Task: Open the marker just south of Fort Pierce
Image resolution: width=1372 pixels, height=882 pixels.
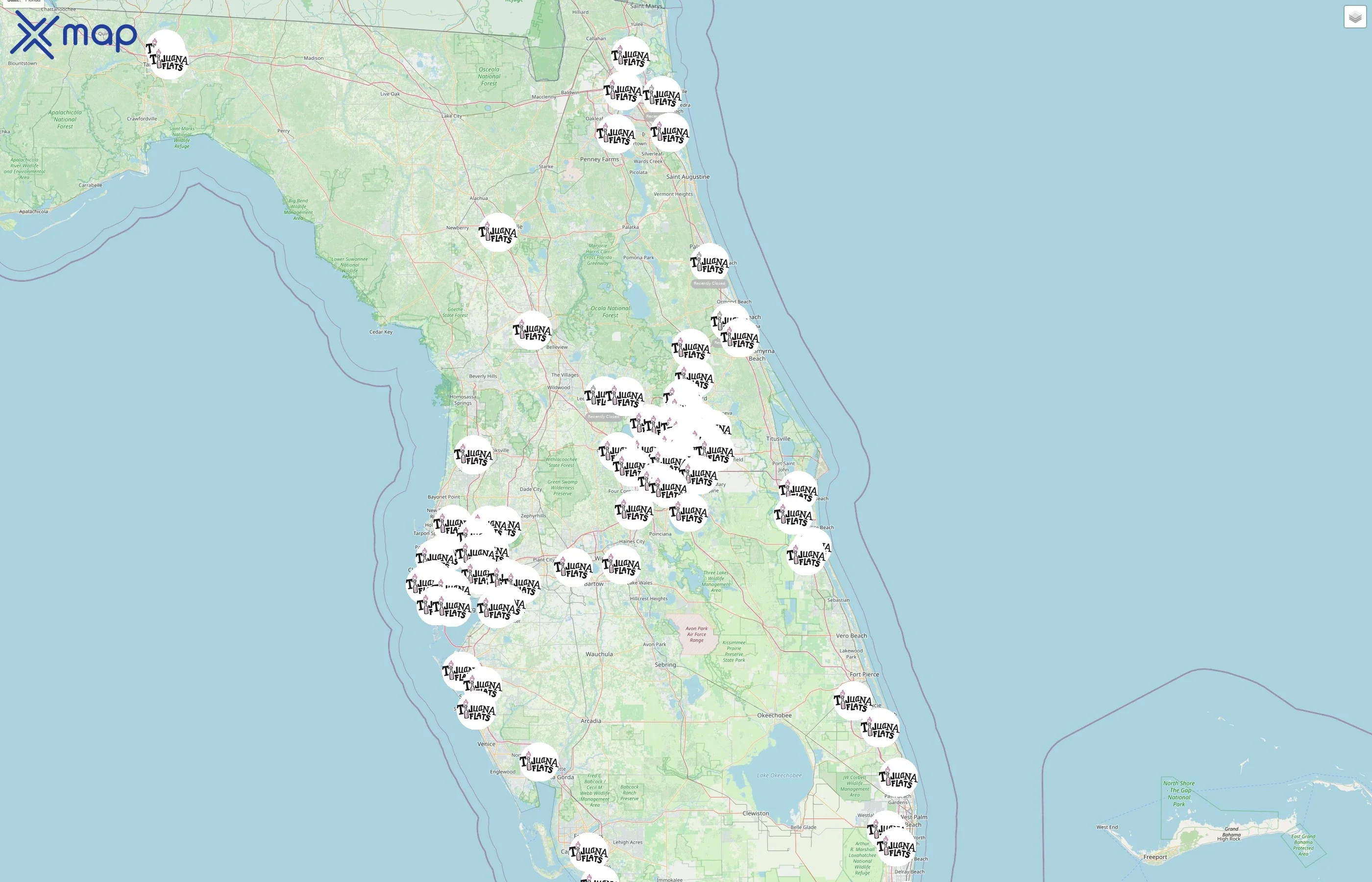Action: coord(853,700)
